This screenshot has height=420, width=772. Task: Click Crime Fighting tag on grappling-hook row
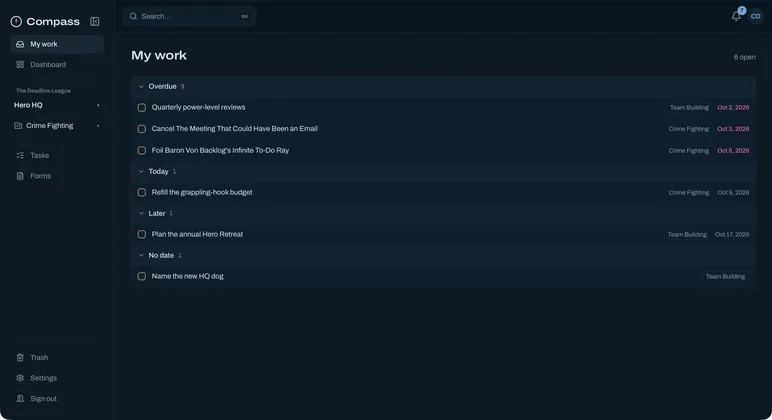click(688, 193)
